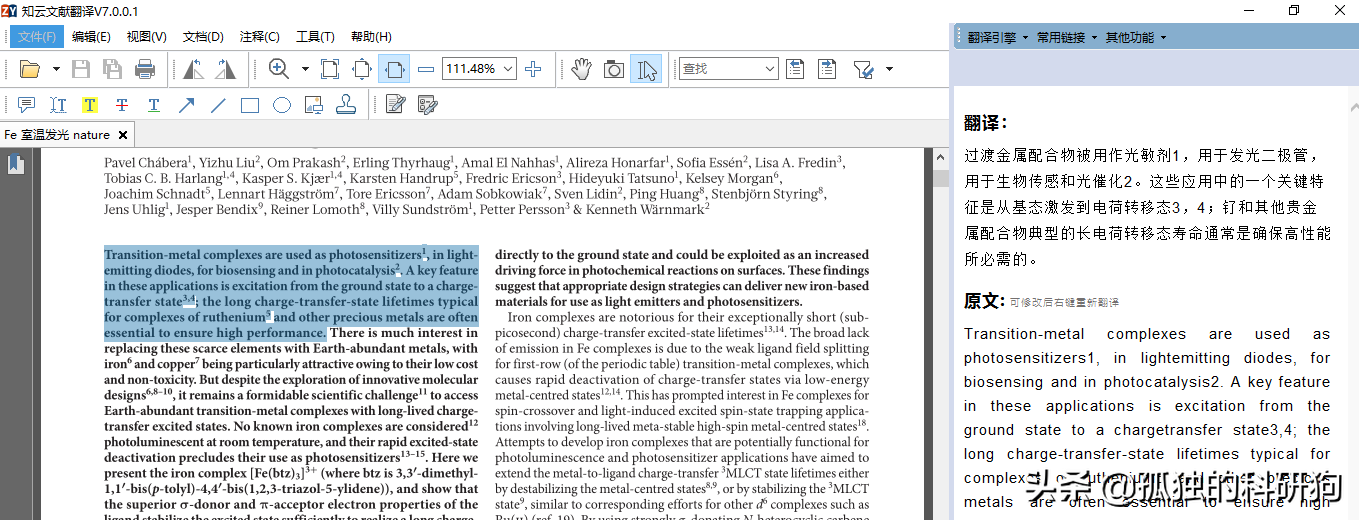This screenshot has width=1359, height=520.
Task: Select the arrow drawing tool
Action: 186,105
